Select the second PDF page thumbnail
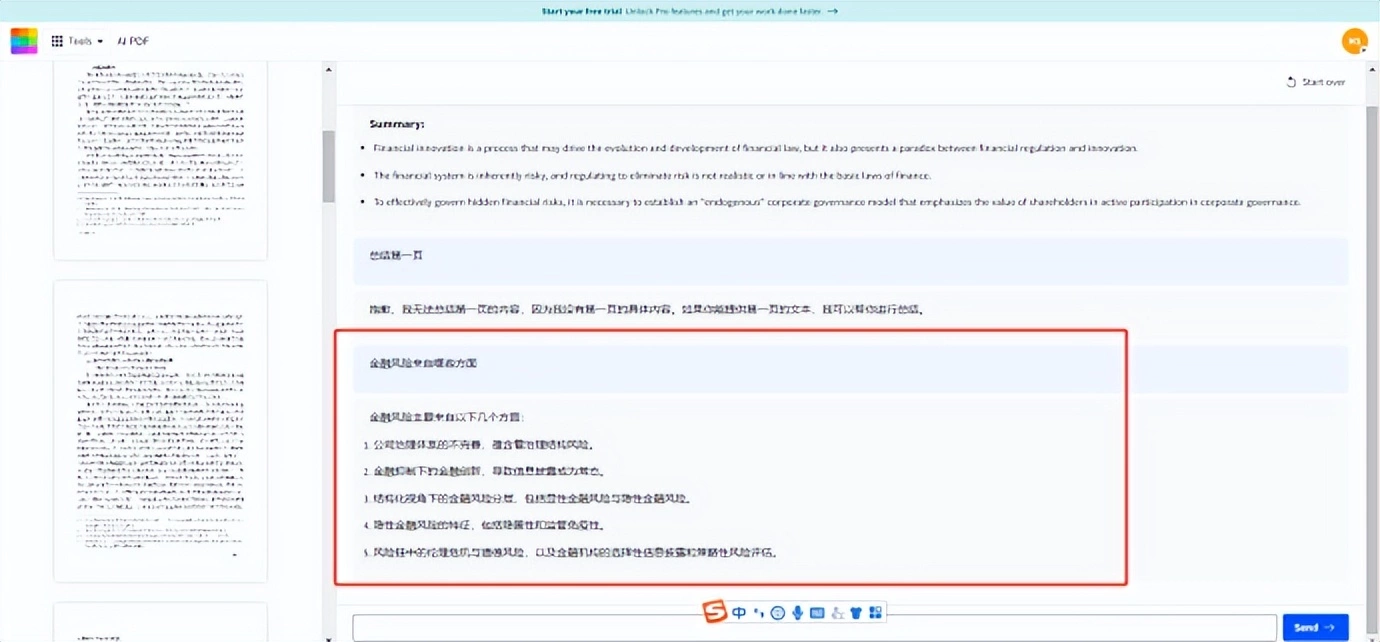Screen dimensions: 1380x642 pyautogui.click(x=160, y=431)
